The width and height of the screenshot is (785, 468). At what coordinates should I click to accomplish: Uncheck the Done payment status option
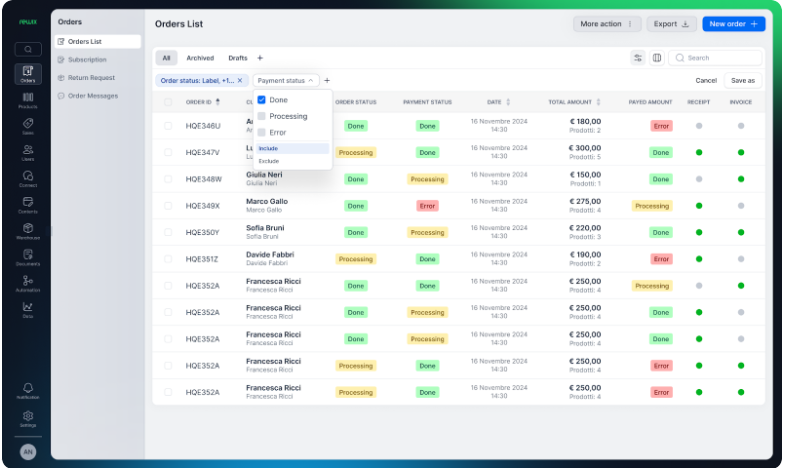tap(262, 100)
